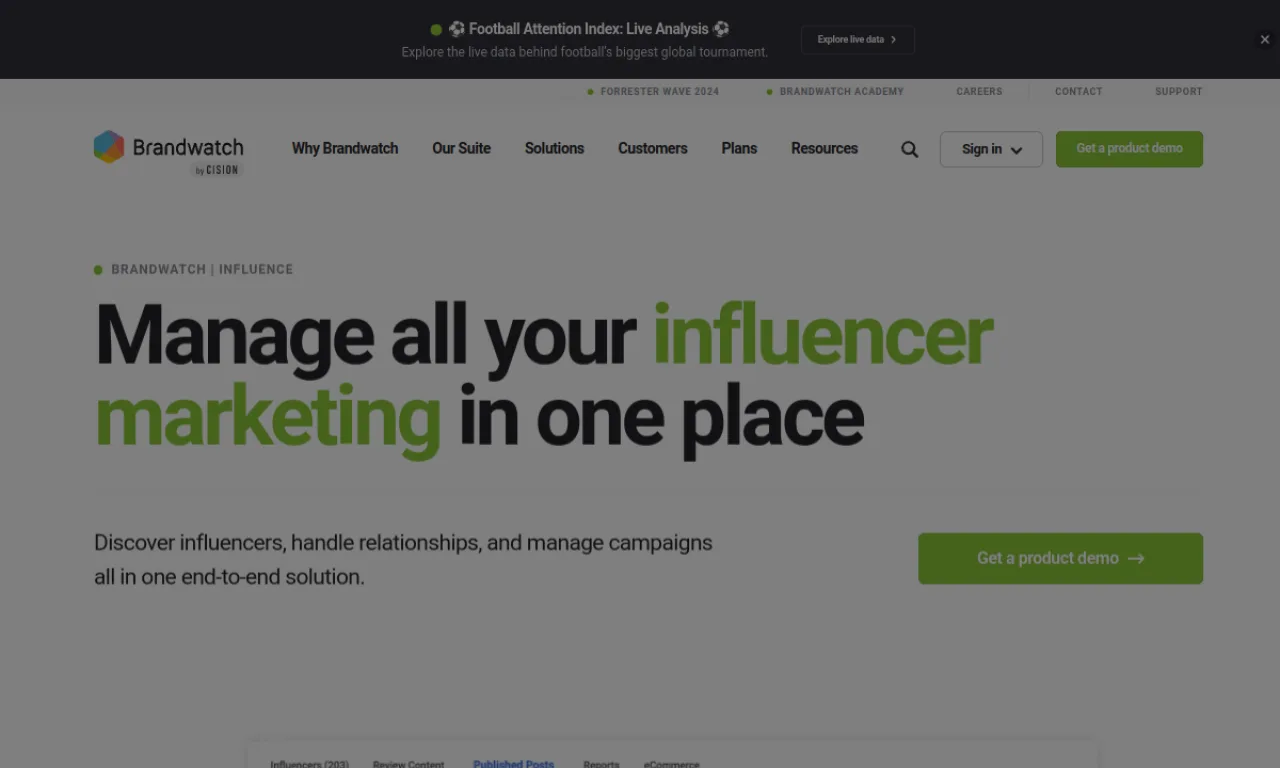This screenshot has width=1280, height=768.
Task: Click the search magnifier icon
Action: pos(909,149)
